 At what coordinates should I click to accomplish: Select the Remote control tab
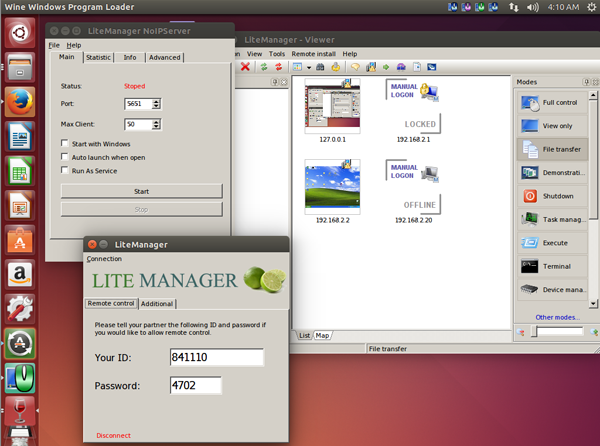click(x=111, y=303)
